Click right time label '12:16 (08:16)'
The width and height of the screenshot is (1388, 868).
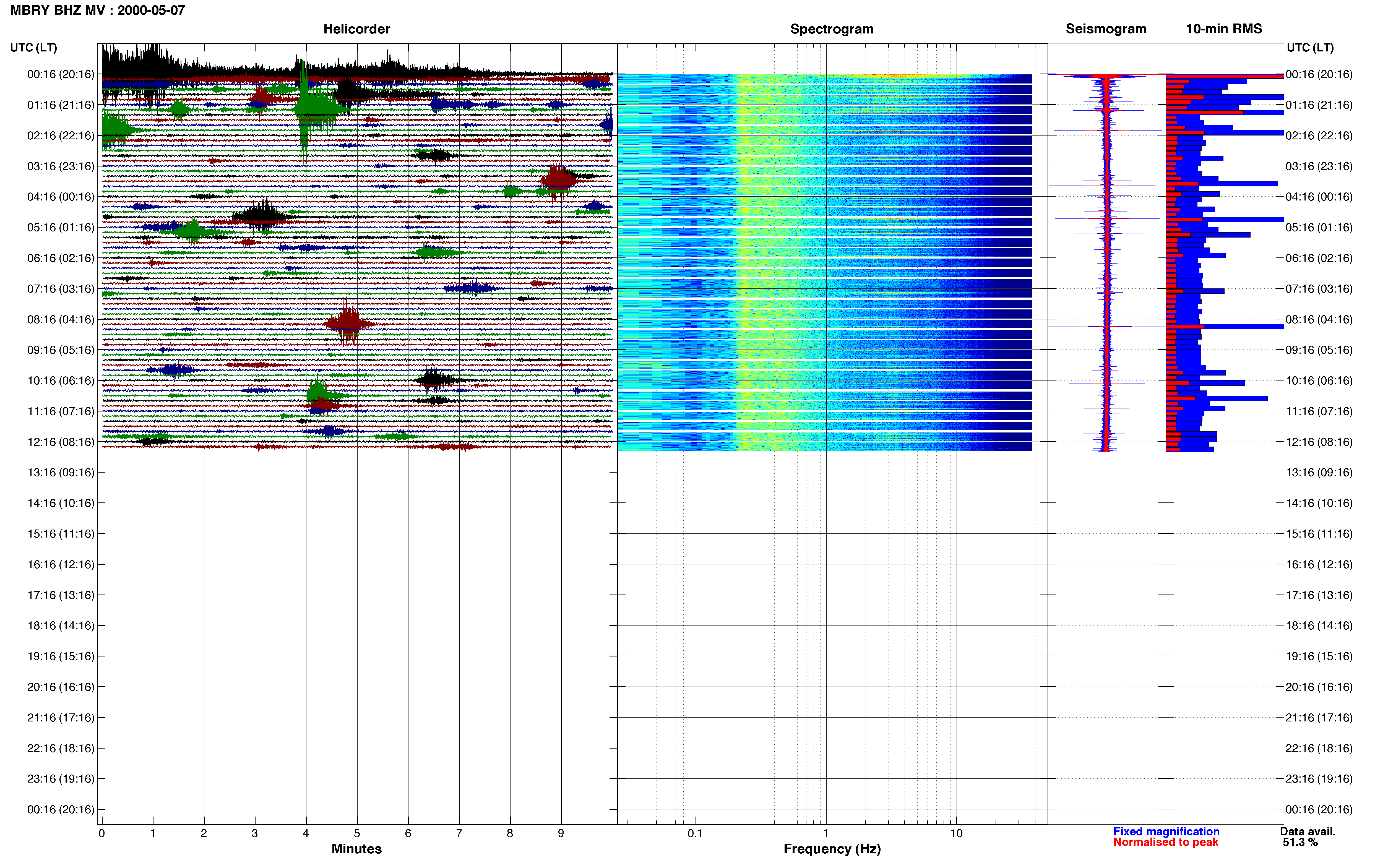pos(1319,442)
